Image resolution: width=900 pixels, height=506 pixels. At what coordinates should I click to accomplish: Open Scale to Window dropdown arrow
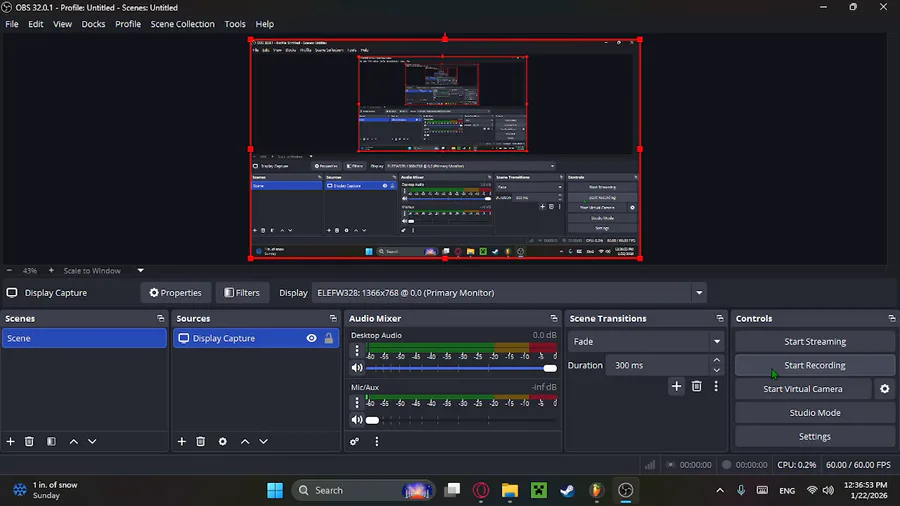pos(141,270)
